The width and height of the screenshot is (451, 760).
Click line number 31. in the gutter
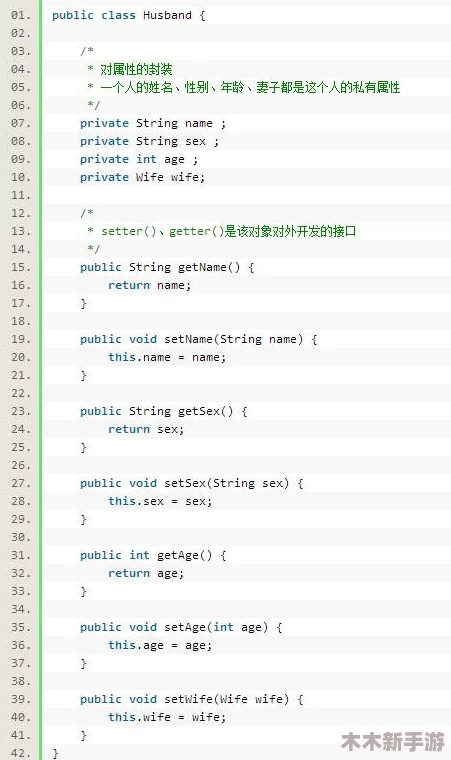21,555
